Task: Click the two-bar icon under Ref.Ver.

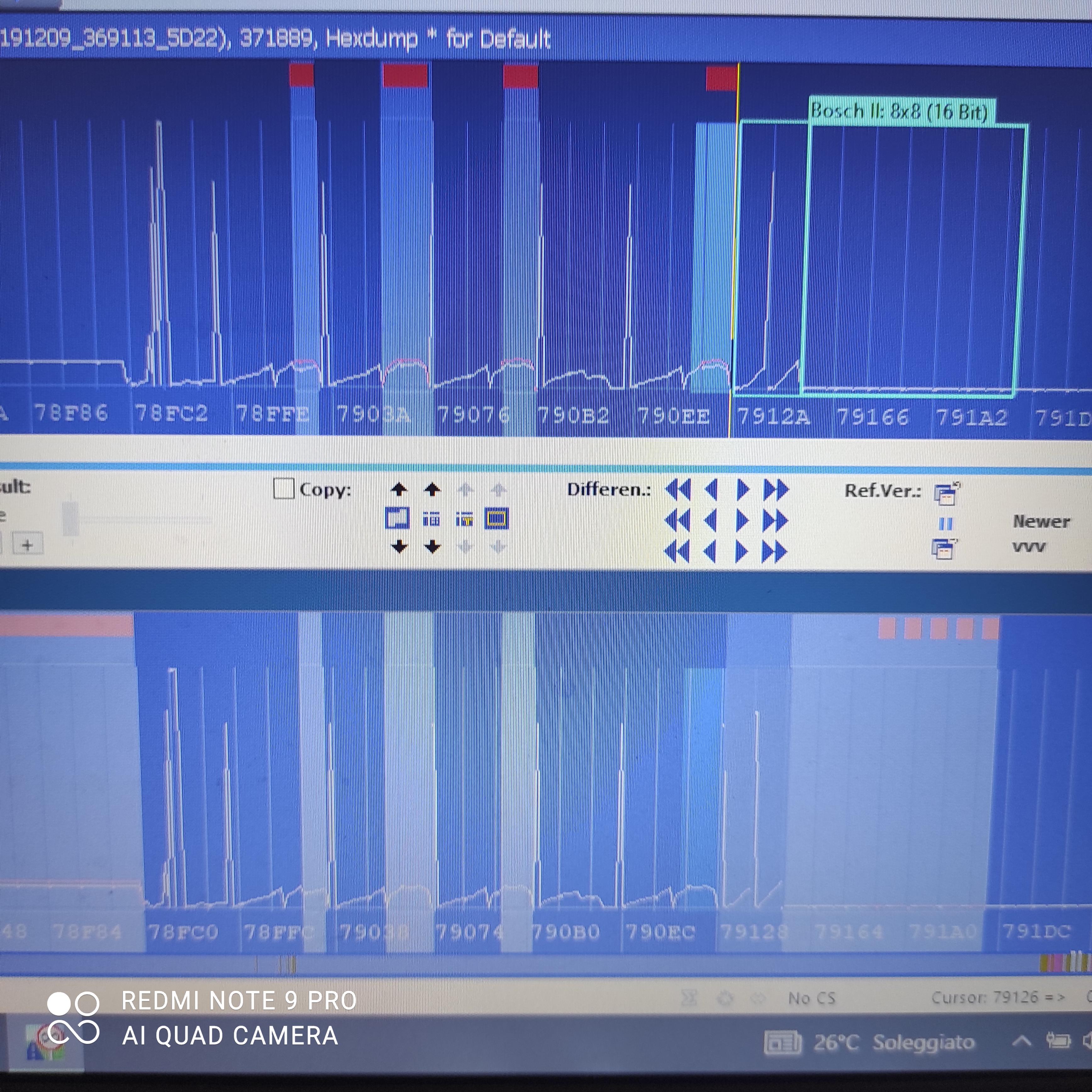Action: tap(946, 524)
